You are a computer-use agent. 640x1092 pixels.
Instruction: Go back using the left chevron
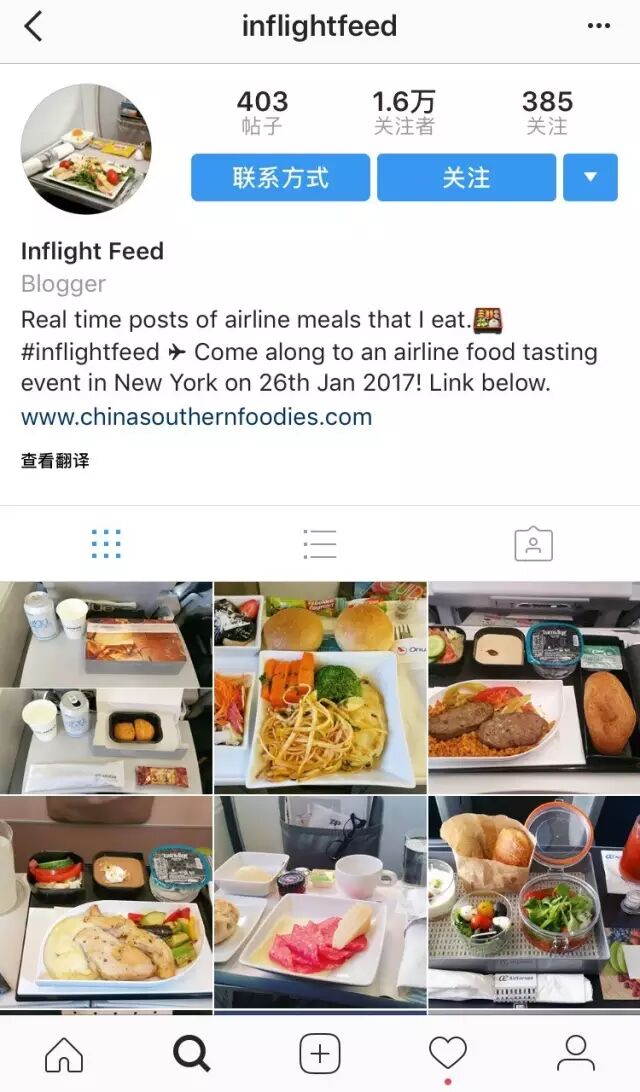click(33, 26)
